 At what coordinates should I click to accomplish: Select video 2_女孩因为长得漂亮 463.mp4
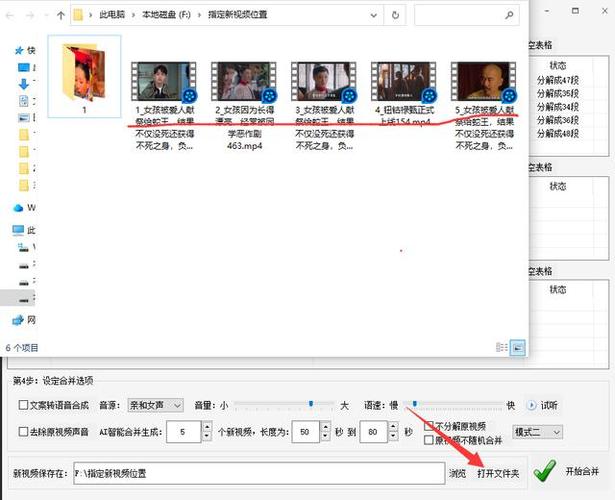coord(244,106)
